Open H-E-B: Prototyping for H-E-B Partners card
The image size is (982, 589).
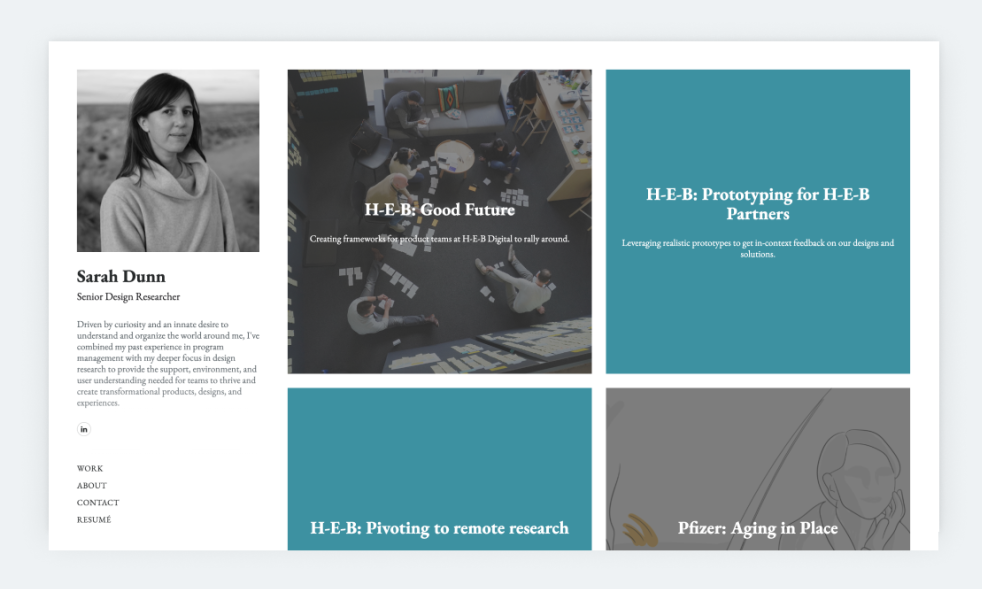coord(758,221)
